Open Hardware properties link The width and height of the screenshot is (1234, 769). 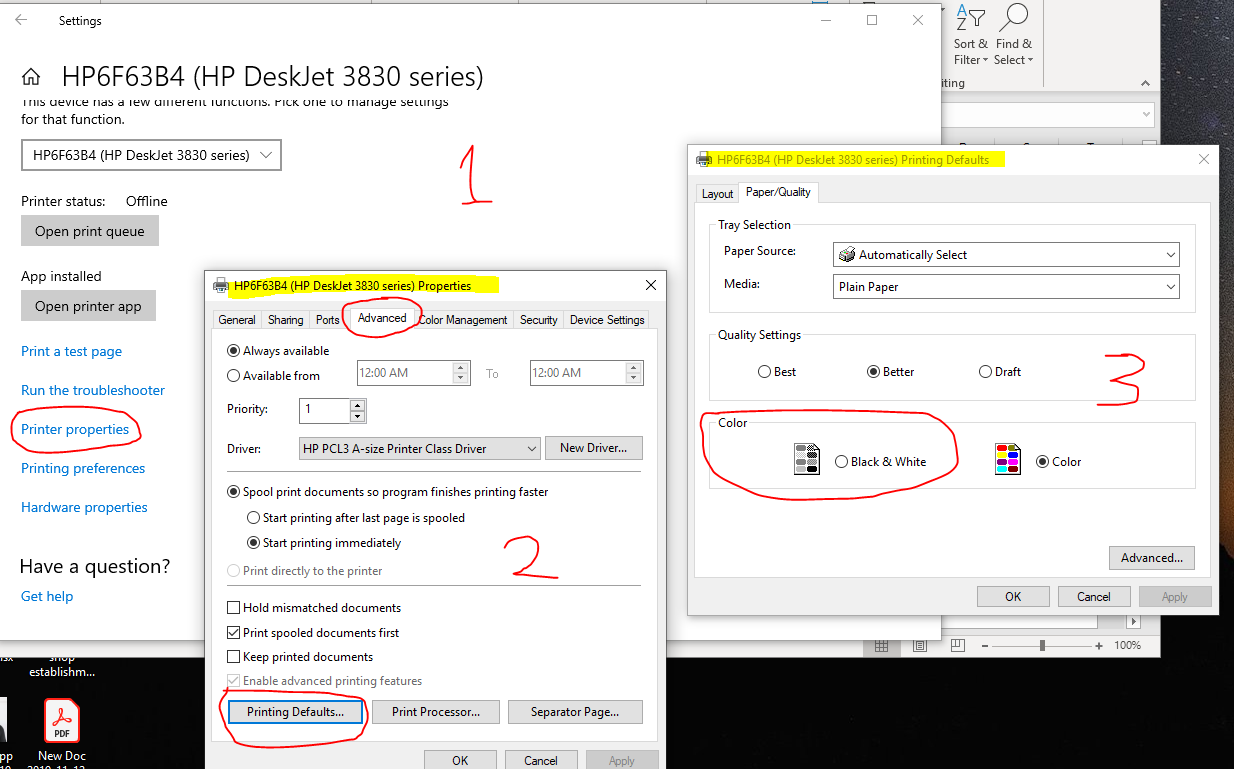tap(84, 507)
